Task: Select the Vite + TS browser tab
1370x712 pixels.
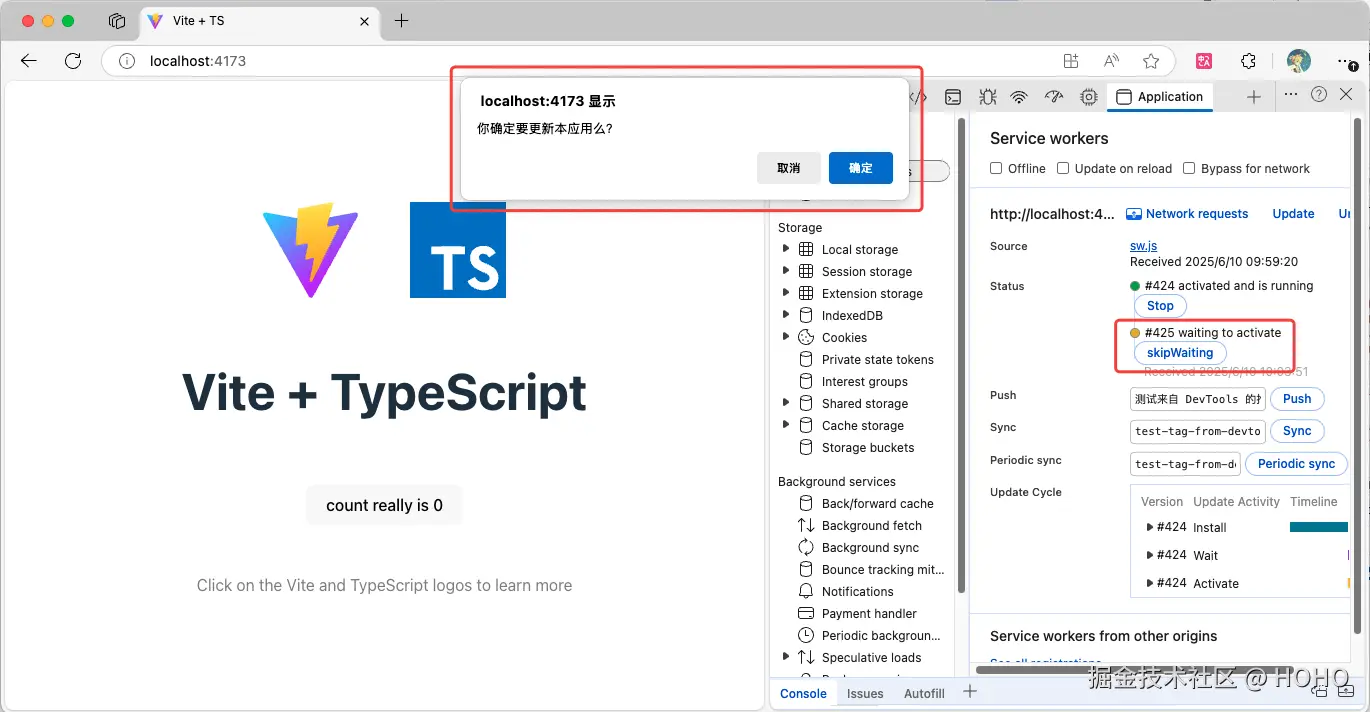Action: 258,21
